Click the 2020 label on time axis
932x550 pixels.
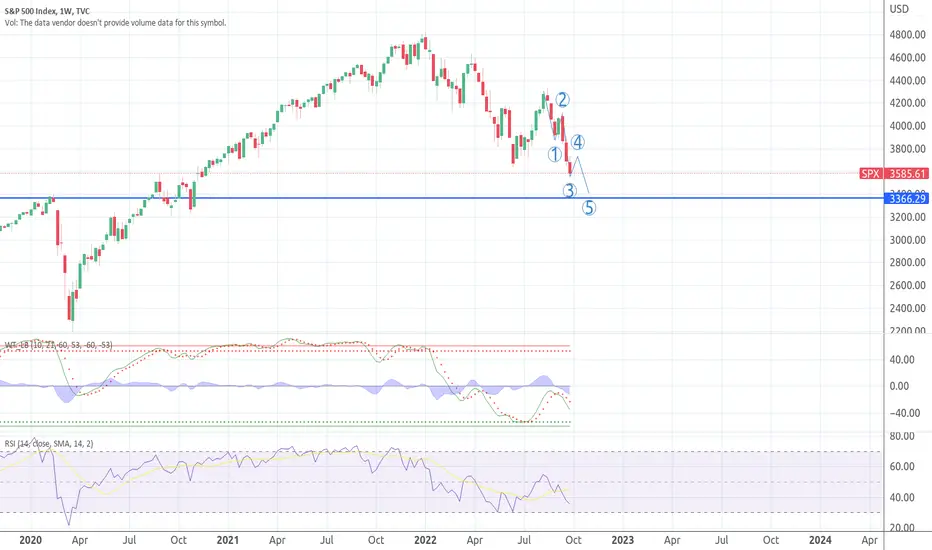pos(30,540)
